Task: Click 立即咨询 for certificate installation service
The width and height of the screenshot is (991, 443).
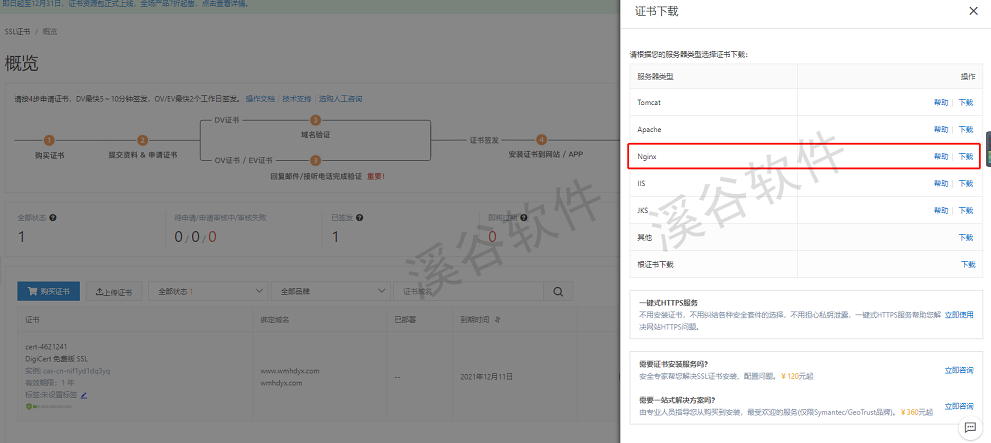Action: click(959, 370)
